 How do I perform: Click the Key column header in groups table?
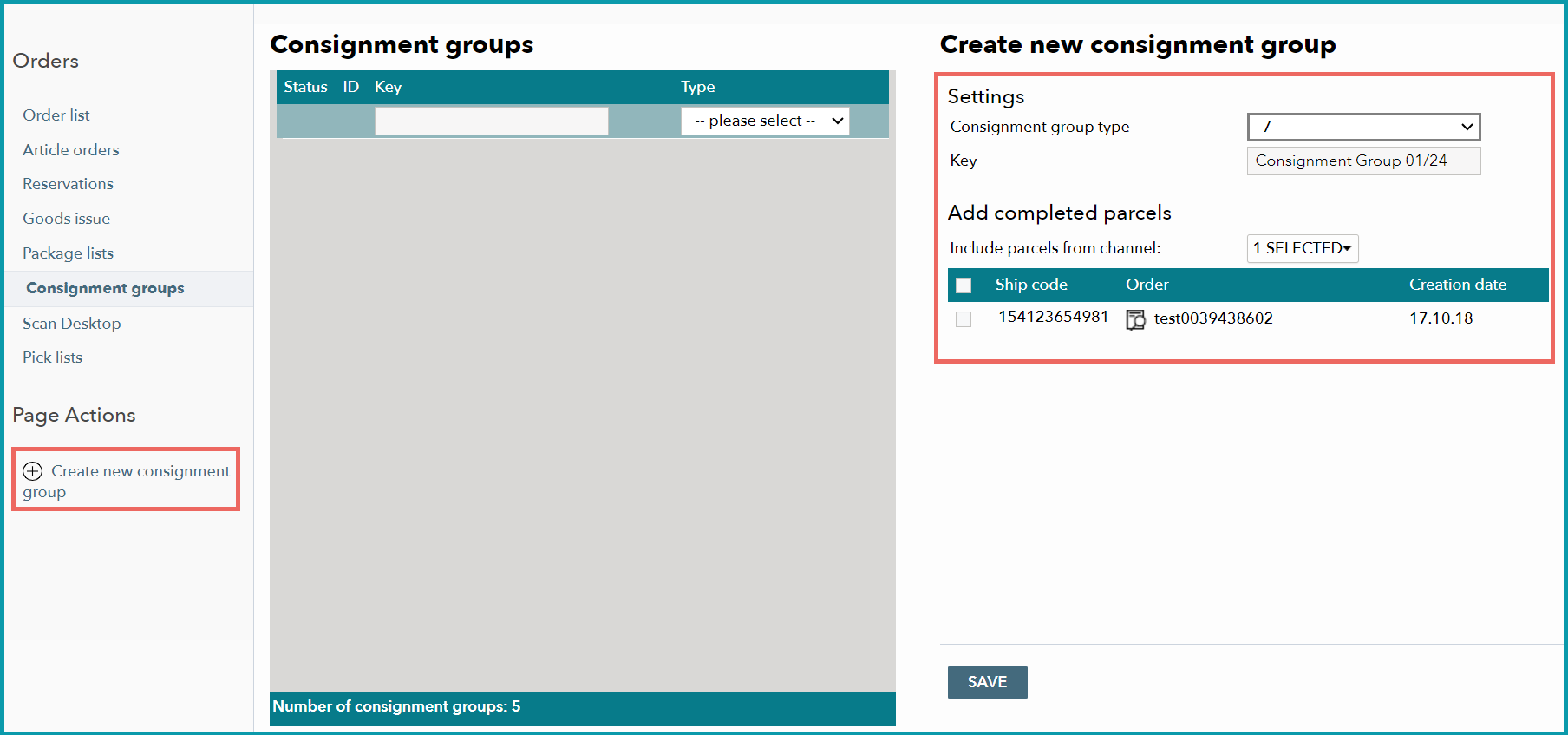click(x=388, y=87)
